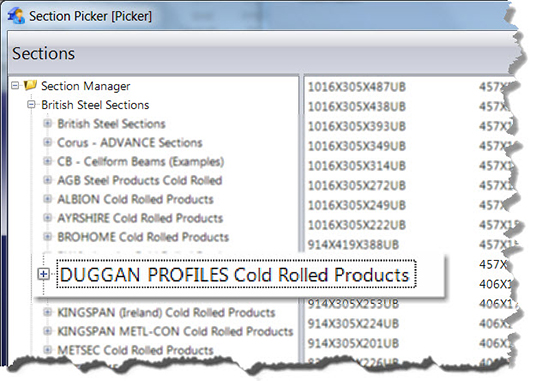Pick section 1016X305X487UB

point(356,87)
